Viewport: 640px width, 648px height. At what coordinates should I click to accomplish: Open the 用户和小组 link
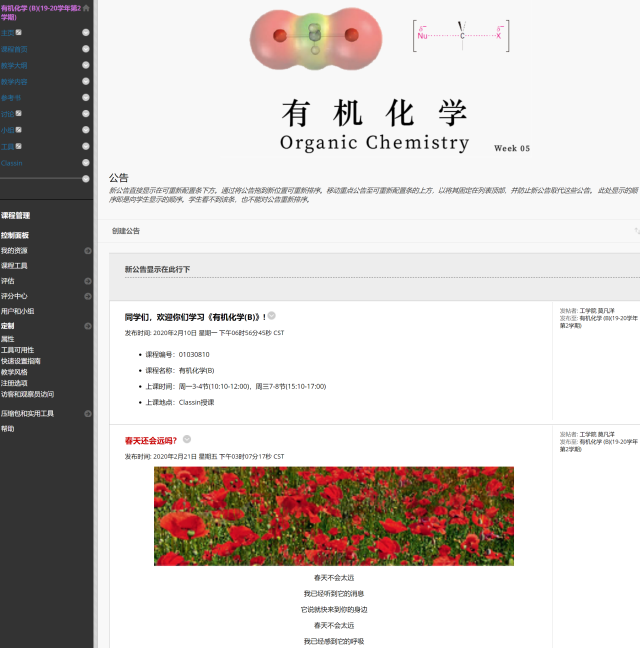18,311
